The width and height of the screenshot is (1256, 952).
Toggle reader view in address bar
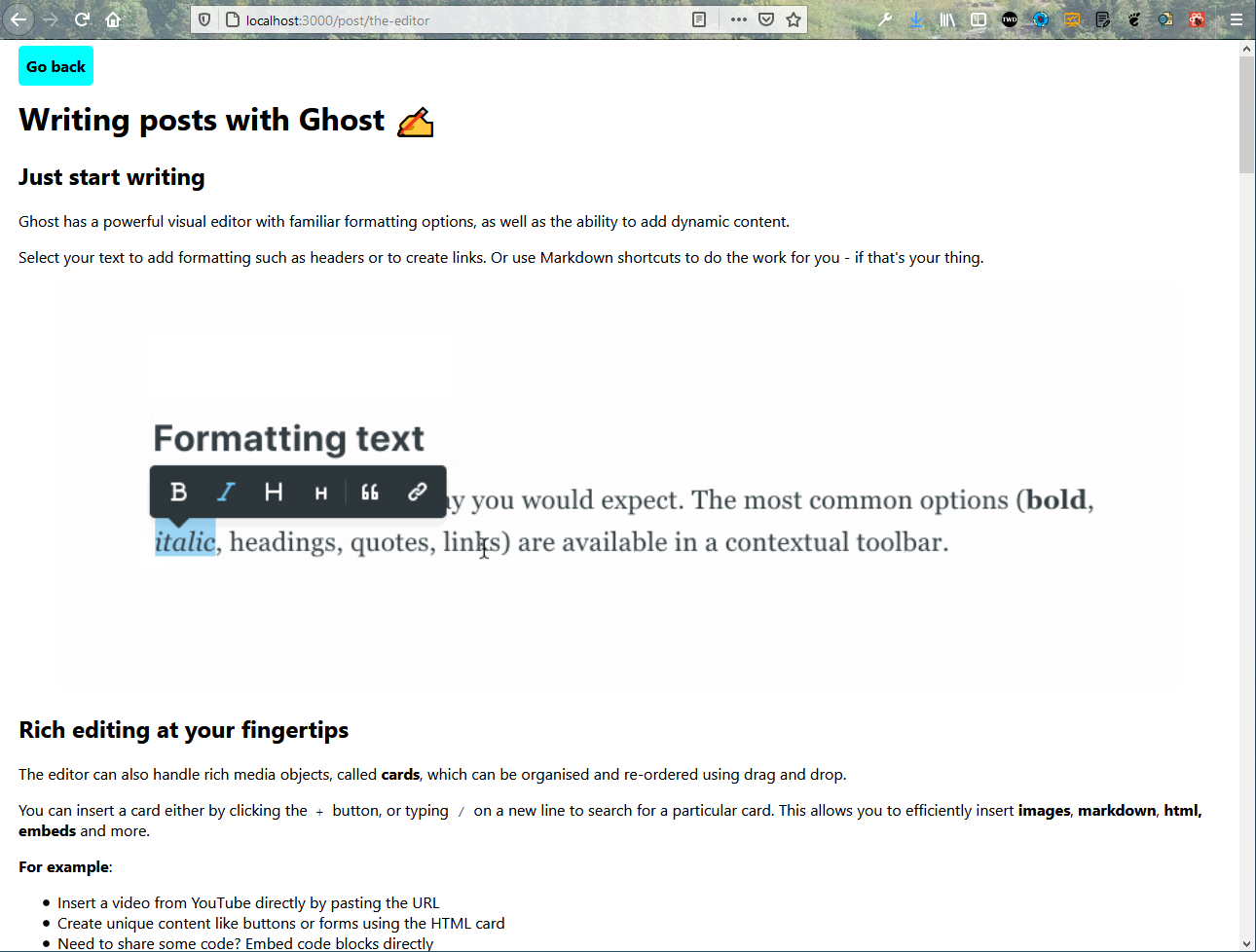click(699, 19)
